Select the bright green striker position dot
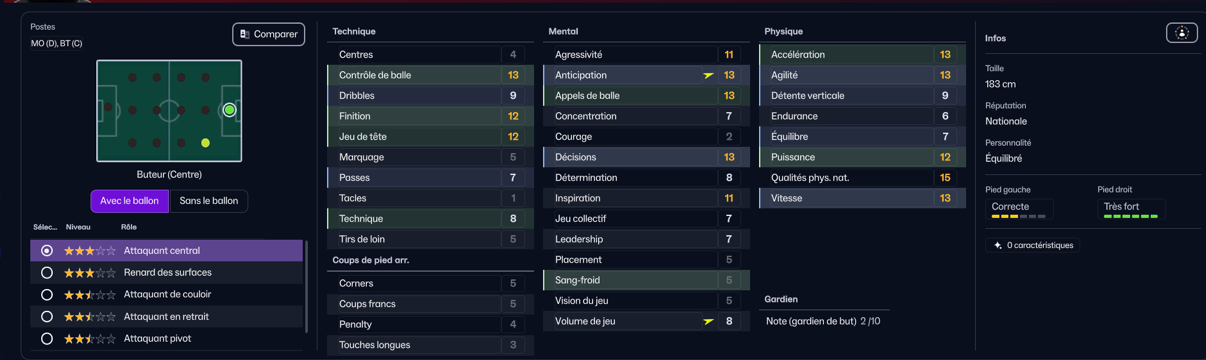The width and height of the screenshot is (1206, 360). point(229,110)
